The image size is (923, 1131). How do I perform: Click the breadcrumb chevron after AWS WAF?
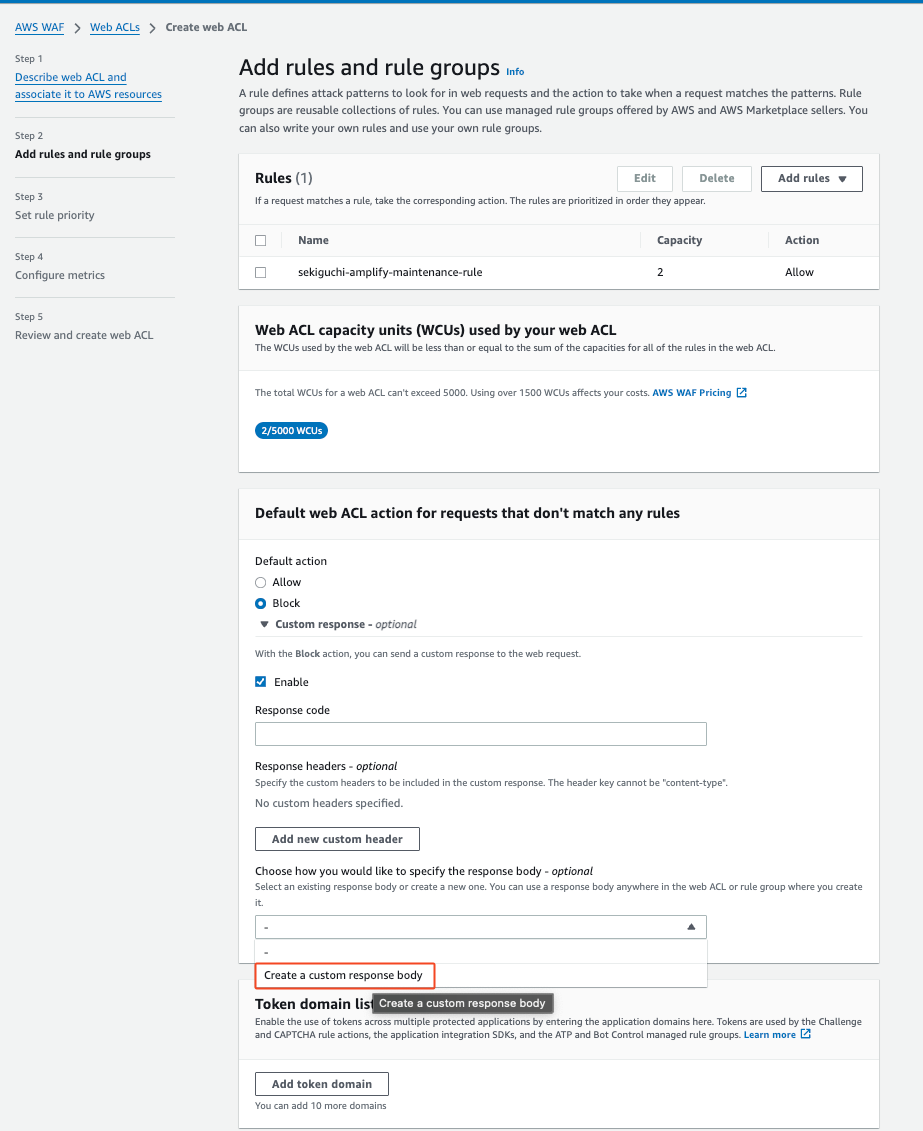[77, 28]
